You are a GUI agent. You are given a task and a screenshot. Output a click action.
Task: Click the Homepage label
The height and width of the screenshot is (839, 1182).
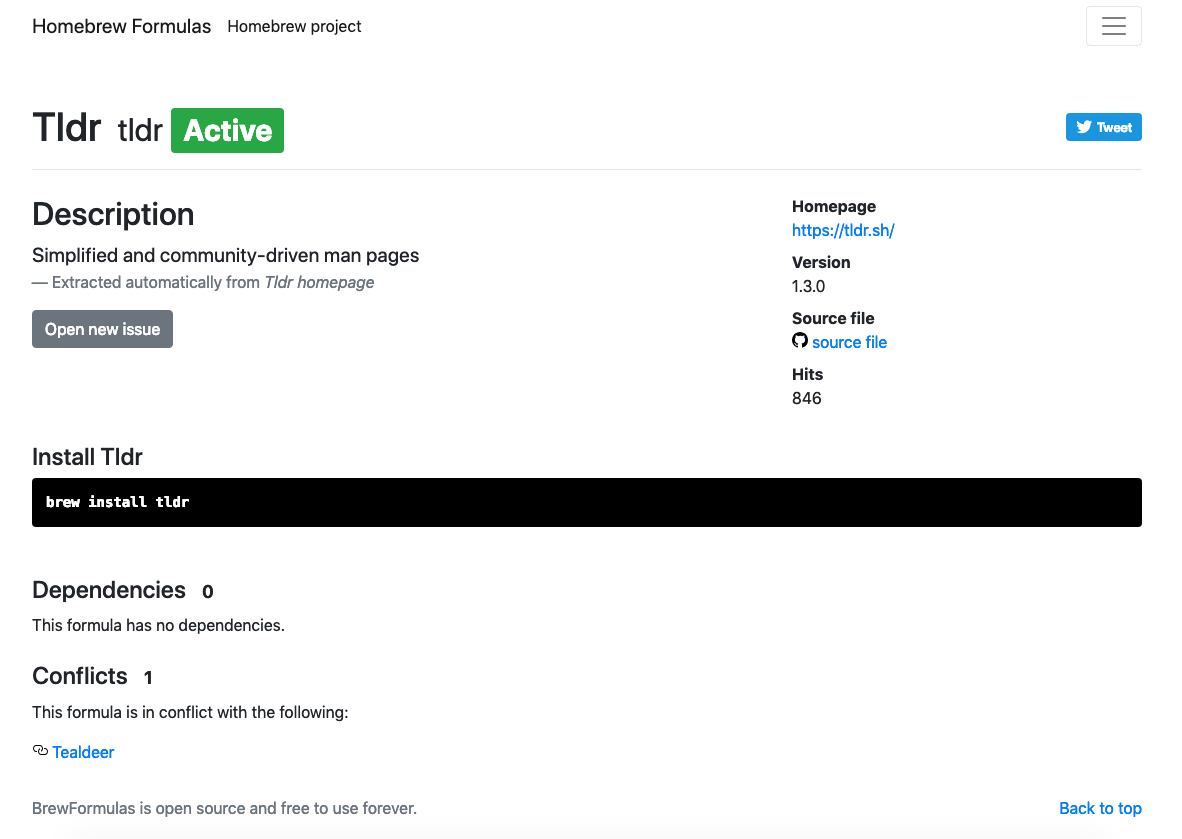pyautogui.click(x=834, y=207)
